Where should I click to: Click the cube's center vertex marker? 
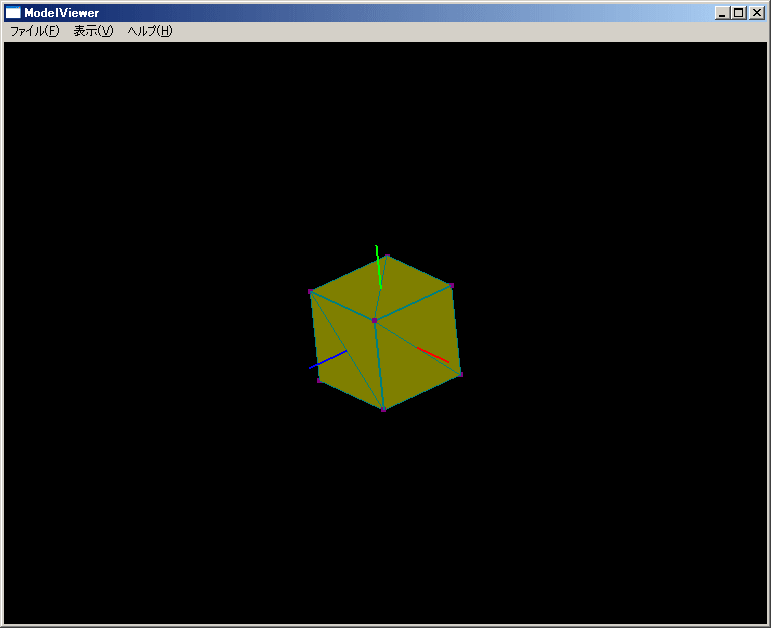click(375, 321)
